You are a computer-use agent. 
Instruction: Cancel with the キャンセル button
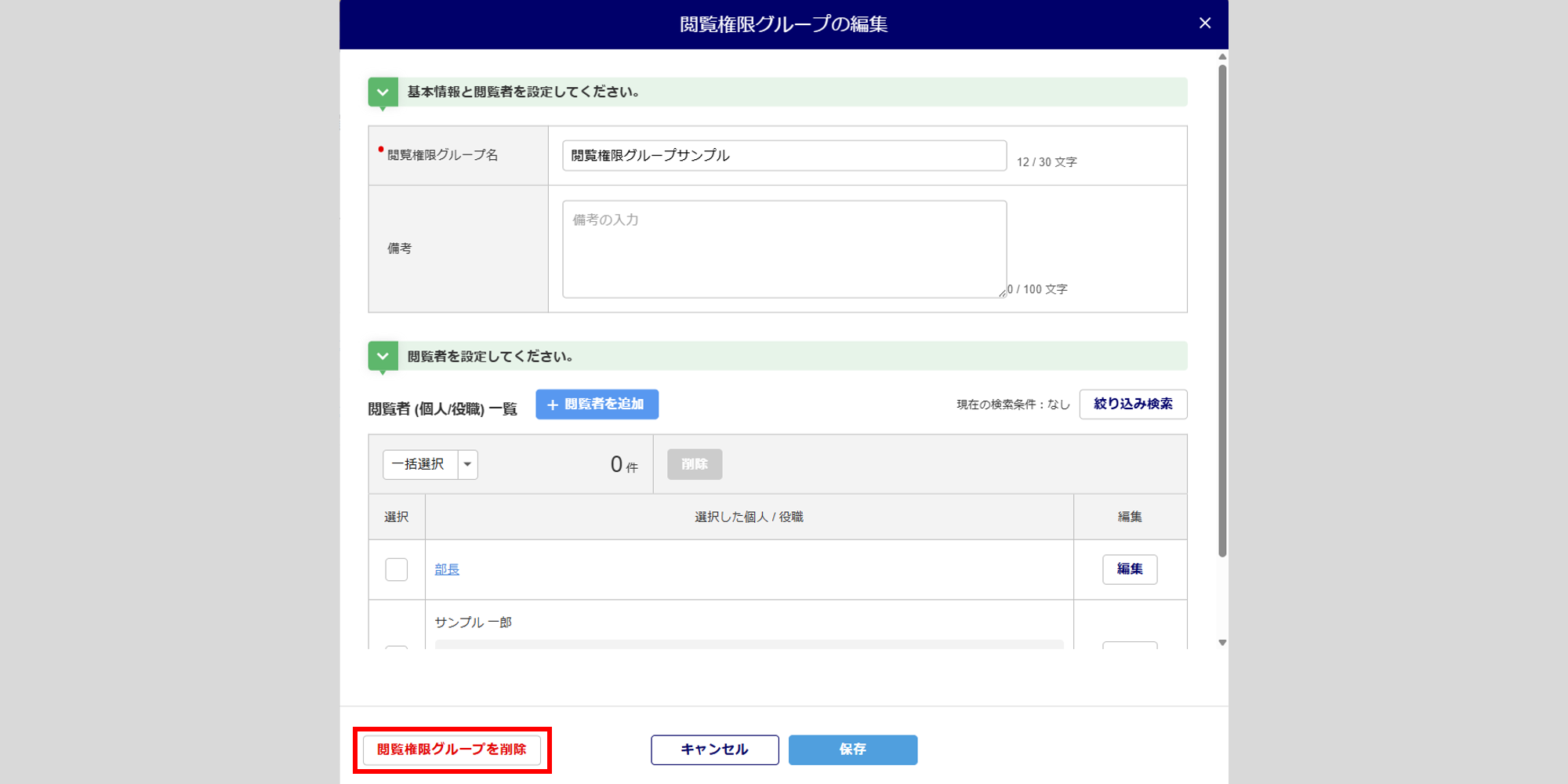coord(714,750)
